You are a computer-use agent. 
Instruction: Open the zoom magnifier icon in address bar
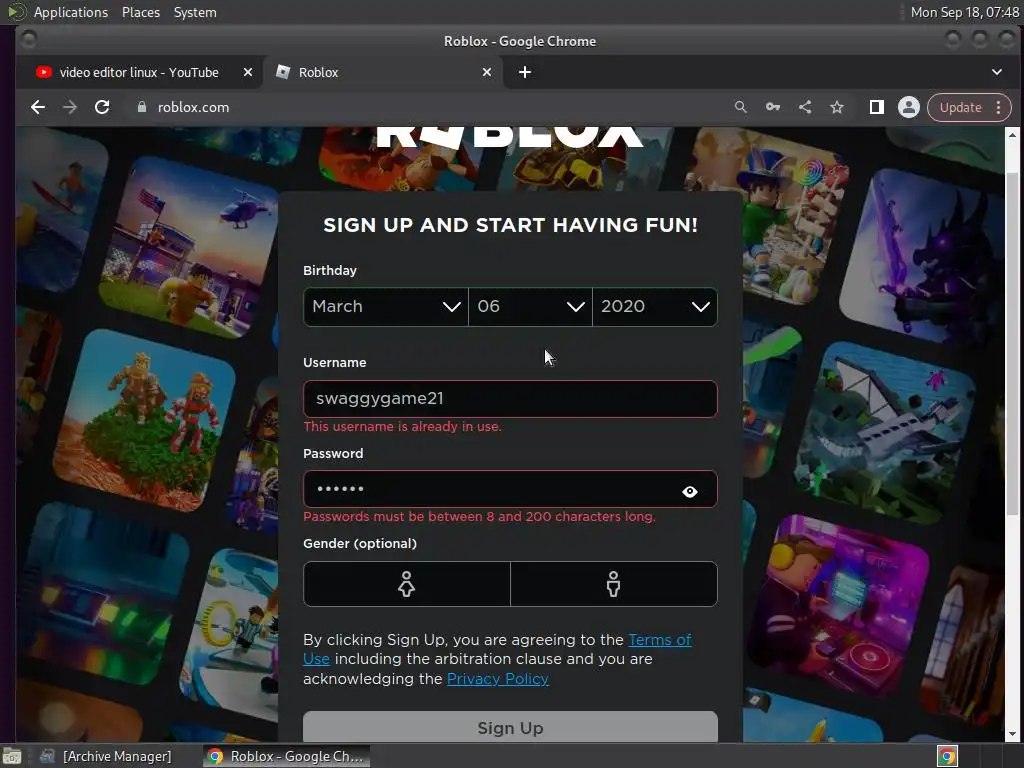point(740,107)
